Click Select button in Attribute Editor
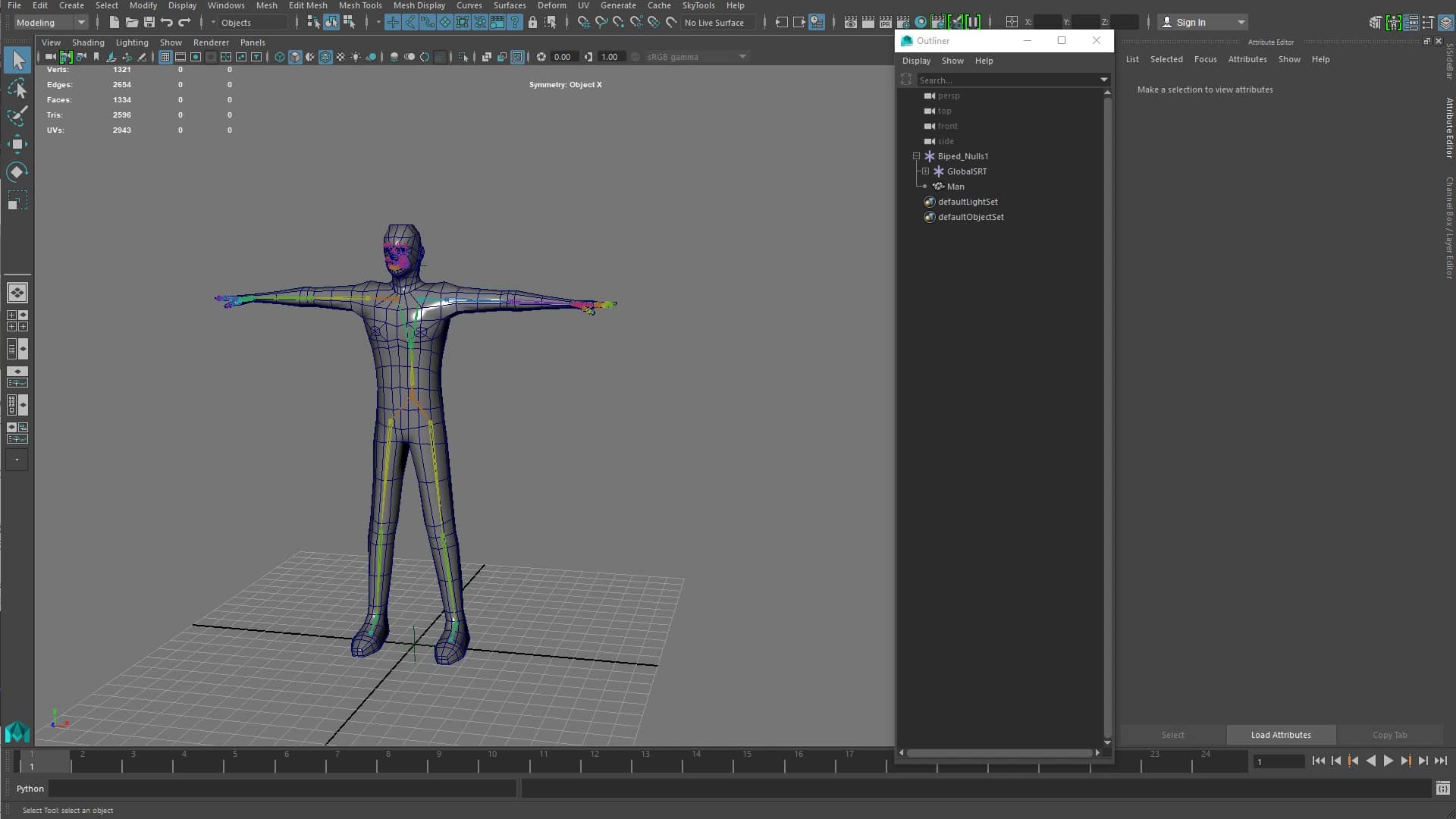 pyautogui.click(x=1172, y=735)
